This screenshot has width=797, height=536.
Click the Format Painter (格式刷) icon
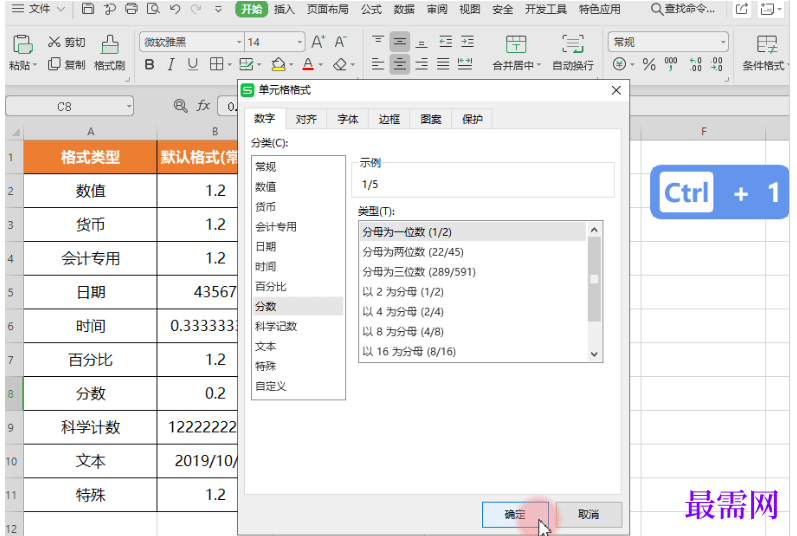[x=109, y=44]
